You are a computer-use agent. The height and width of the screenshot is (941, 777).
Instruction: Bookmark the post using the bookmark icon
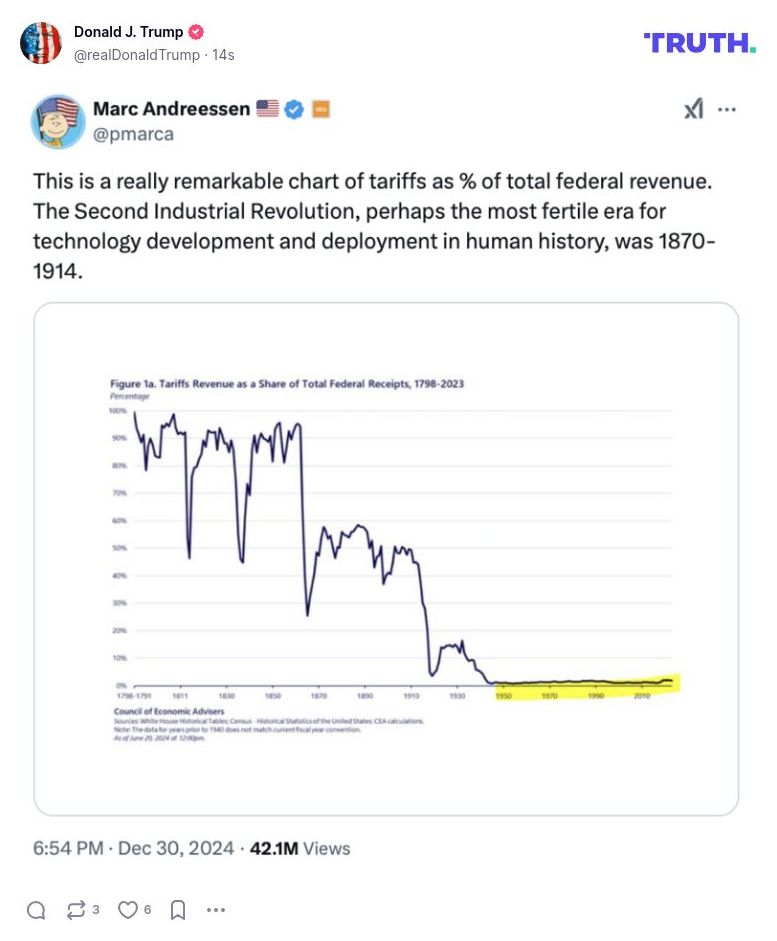tap(177, 910)
